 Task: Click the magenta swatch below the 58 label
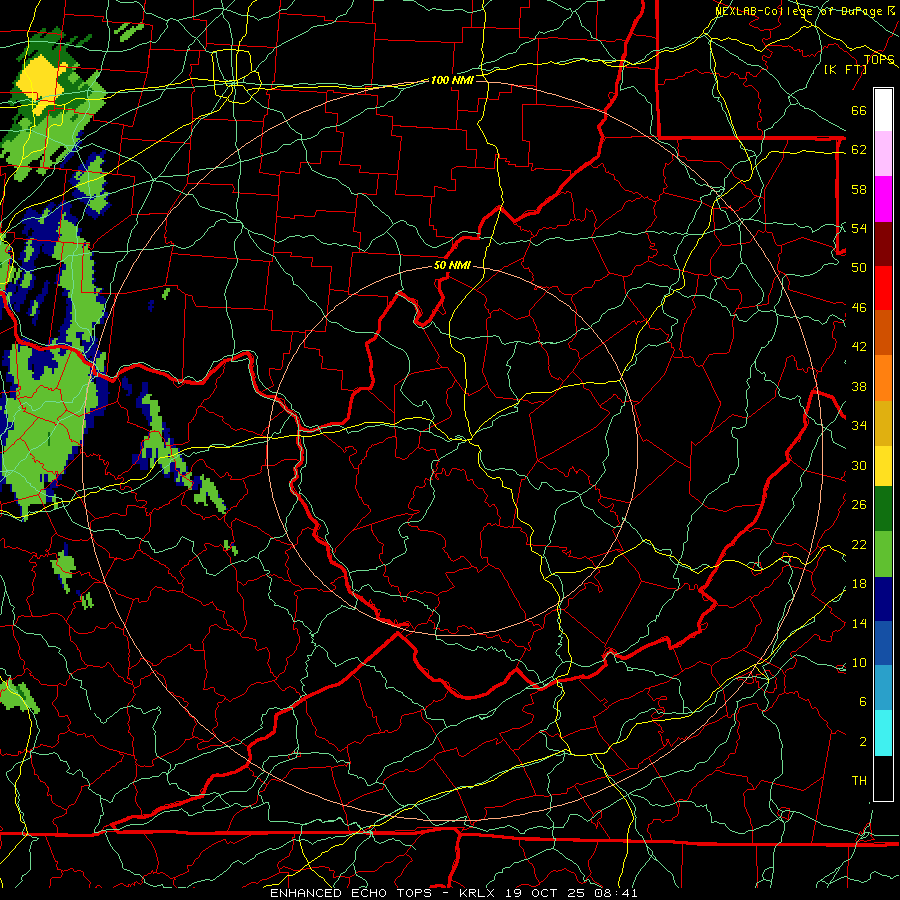883,199
